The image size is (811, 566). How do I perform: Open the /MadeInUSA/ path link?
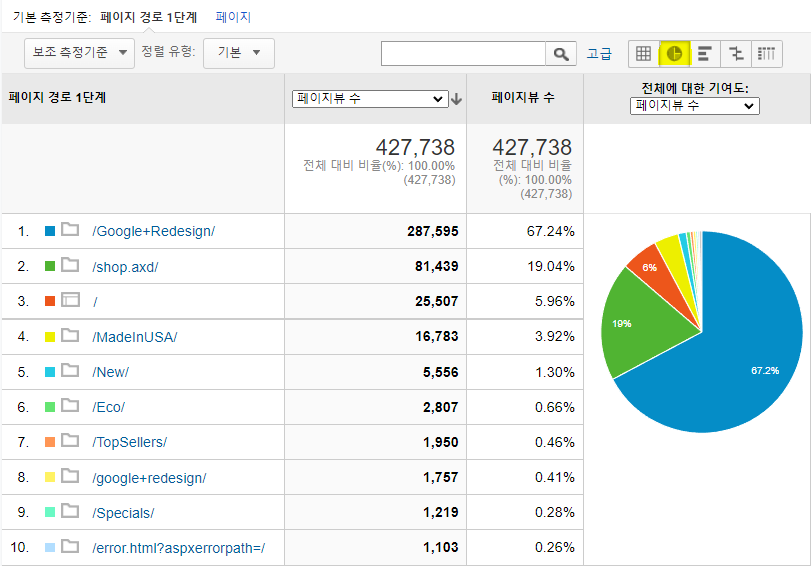pyautogui.click(x=135, y=337)
